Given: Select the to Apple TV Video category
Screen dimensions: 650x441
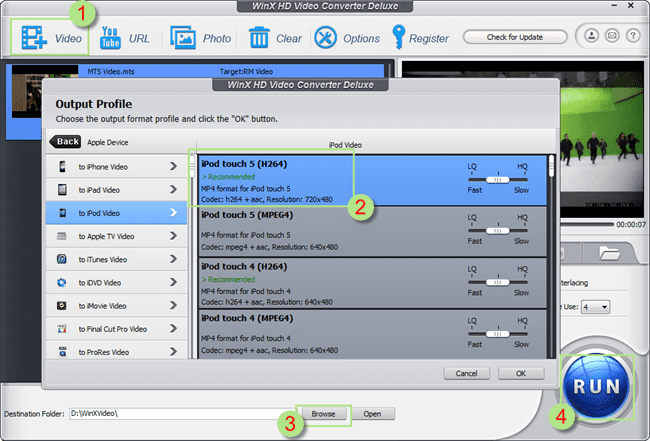Looking at the screenshot, I should pos(116,236).
